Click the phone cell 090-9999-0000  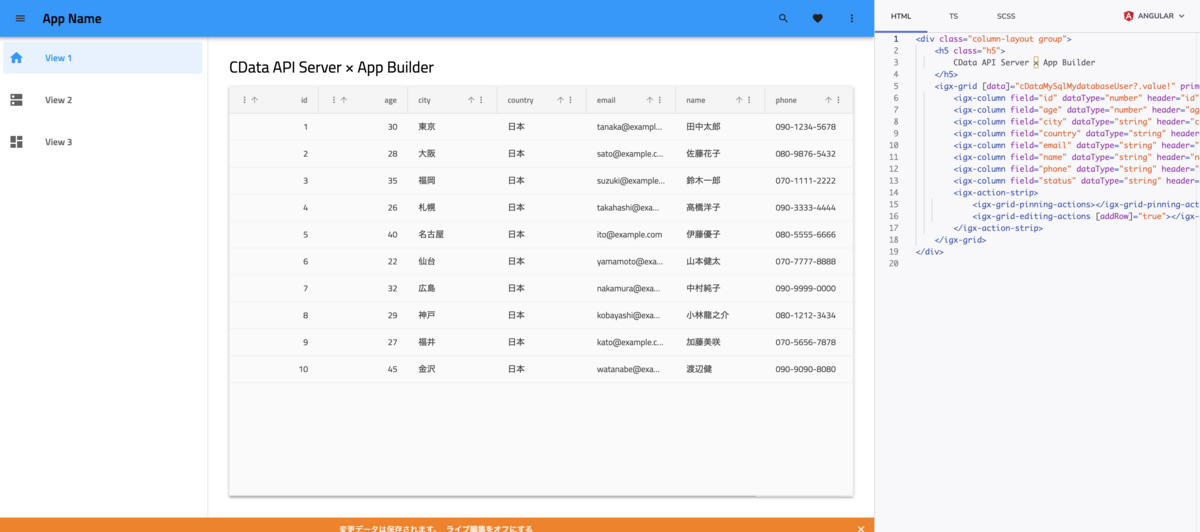[805, 288]
